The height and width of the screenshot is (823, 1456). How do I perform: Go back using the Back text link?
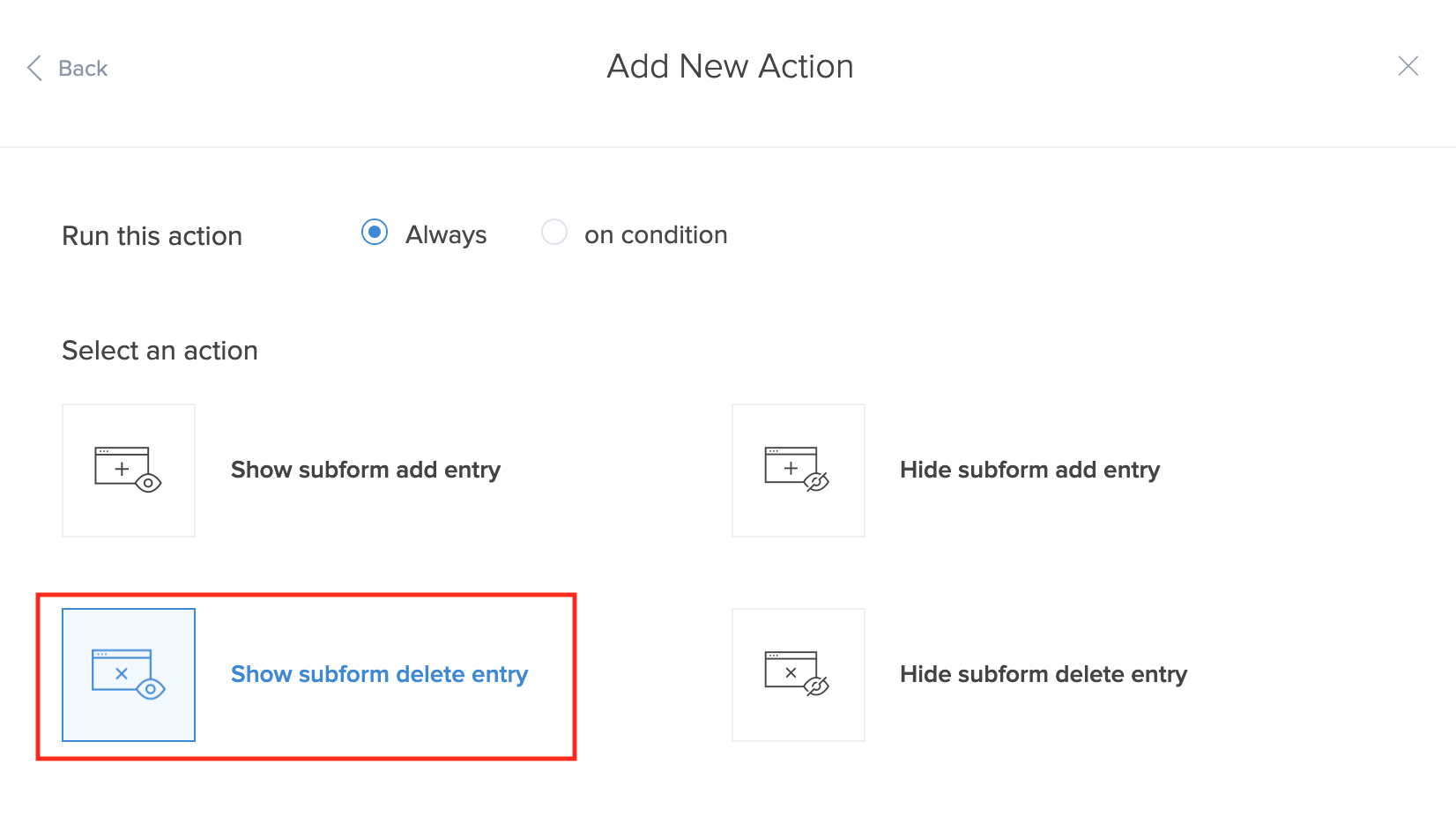[83, 69]
